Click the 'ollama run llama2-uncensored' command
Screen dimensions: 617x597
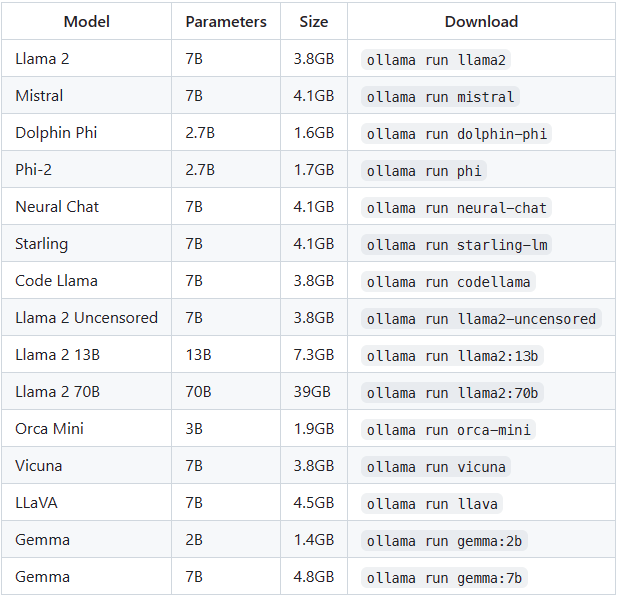coord(481,319)
